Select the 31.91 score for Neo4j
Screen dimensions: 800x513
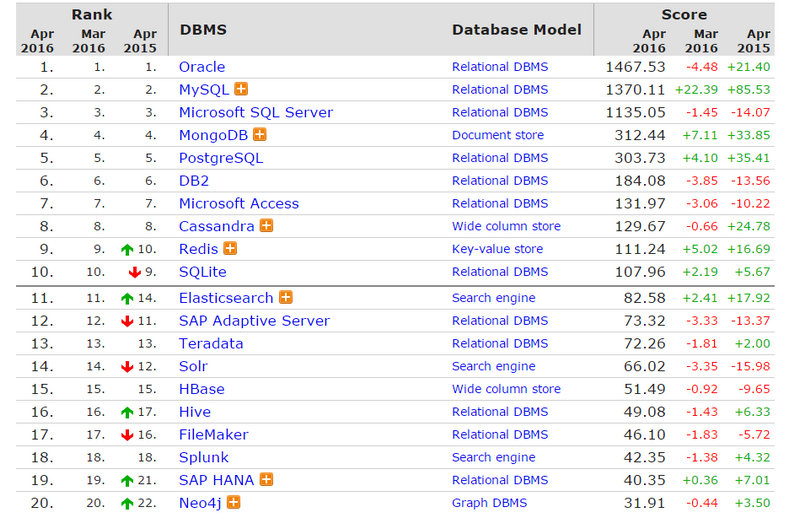click(645, 503)
